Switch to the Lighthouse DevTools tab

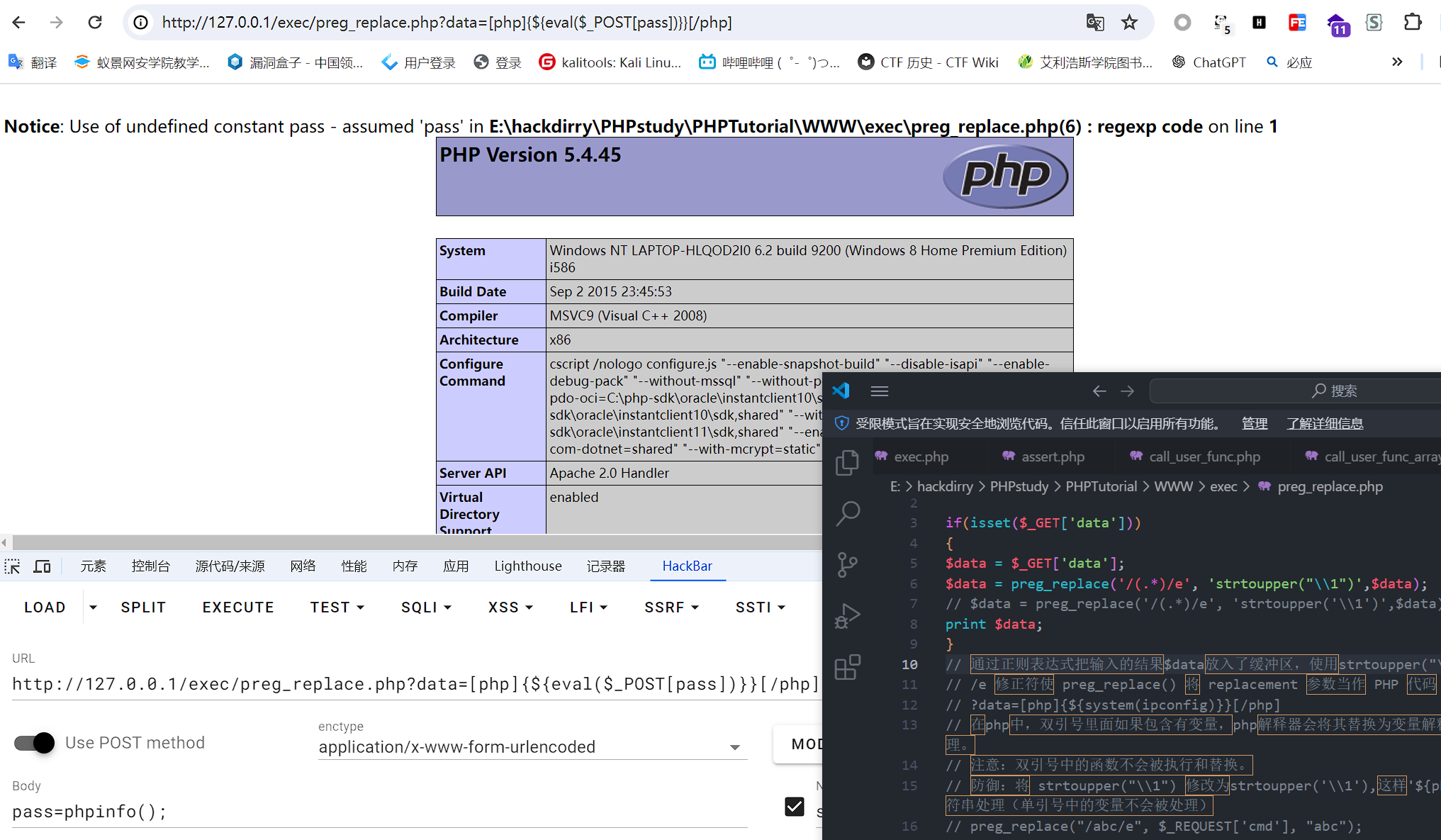coord(528,566)
